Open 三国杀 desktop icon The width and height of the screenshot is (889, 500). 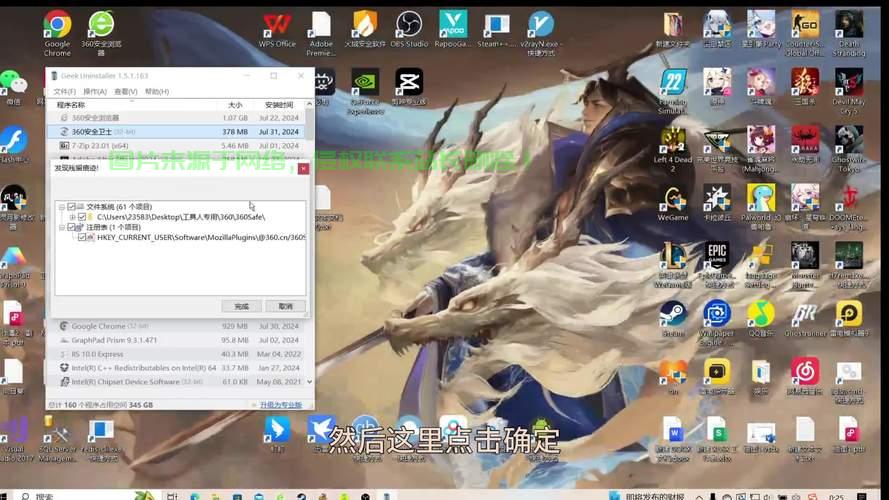805,87
